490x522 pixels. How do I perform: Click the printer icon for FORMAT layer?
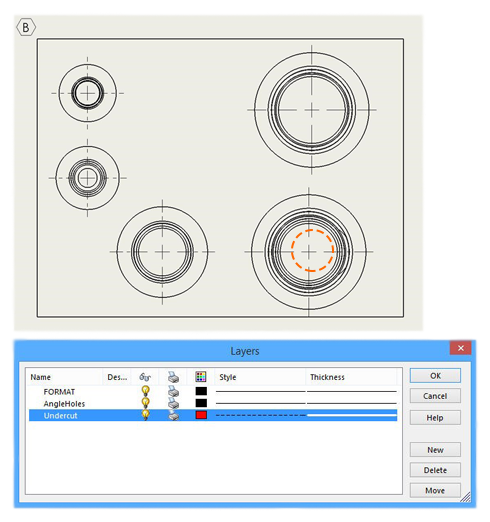(x=173, y=391)
